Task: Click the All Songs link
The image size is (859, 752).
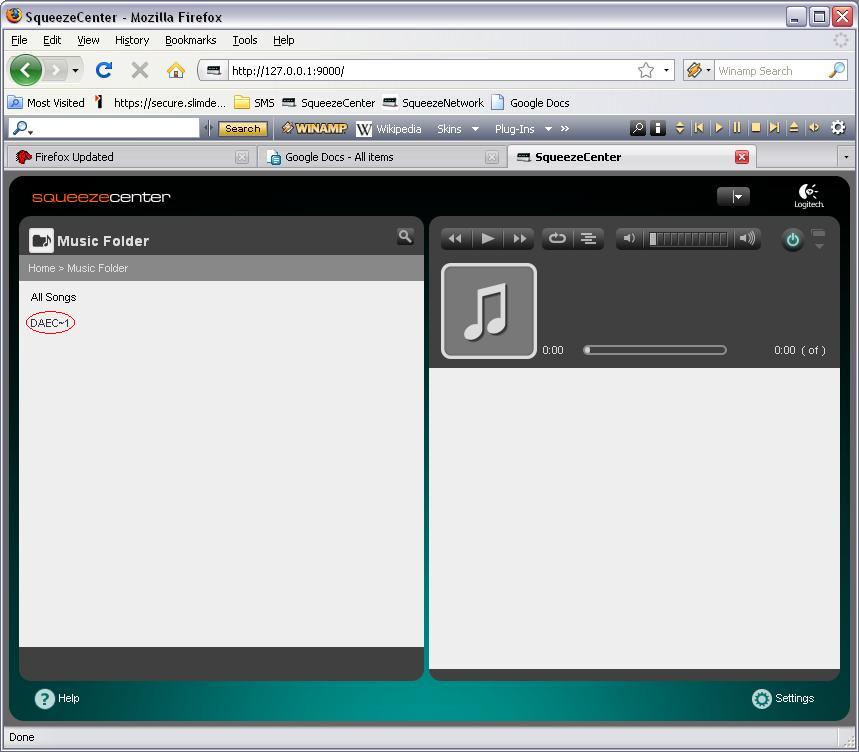Action: [53, 297]
